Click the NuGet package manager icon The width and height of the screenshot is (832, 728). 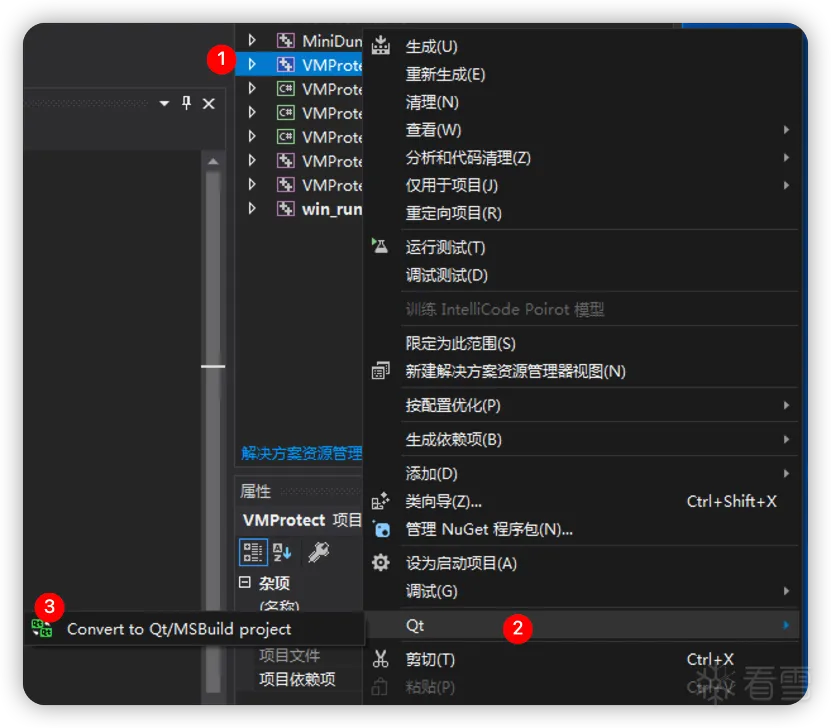(x=381, y=529)
